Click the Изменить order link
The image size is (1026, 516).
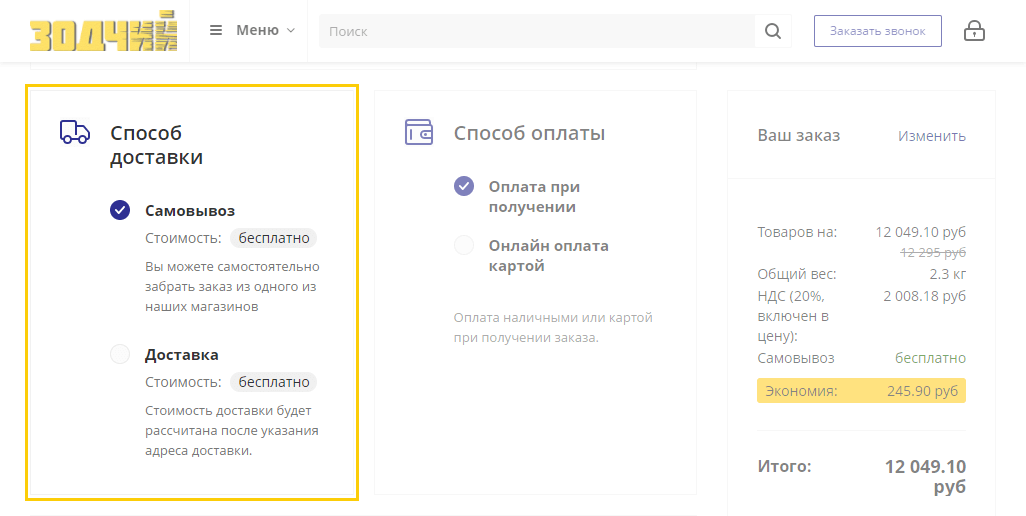931,136
